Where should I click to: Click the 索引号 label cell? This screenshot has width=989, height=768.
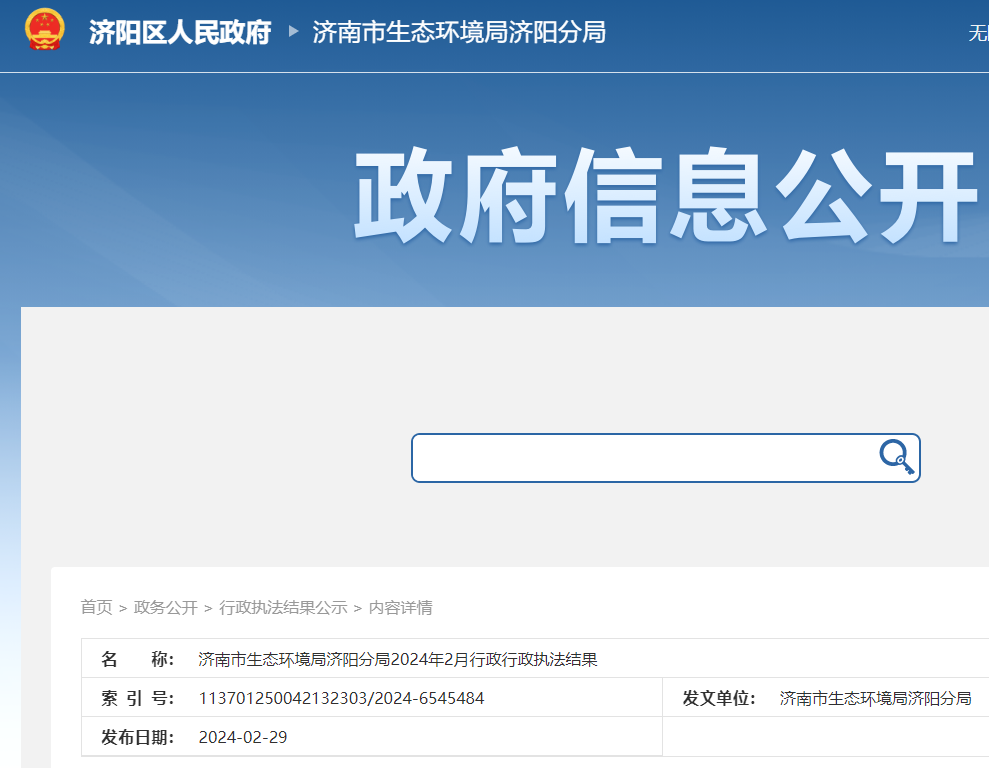138,698
